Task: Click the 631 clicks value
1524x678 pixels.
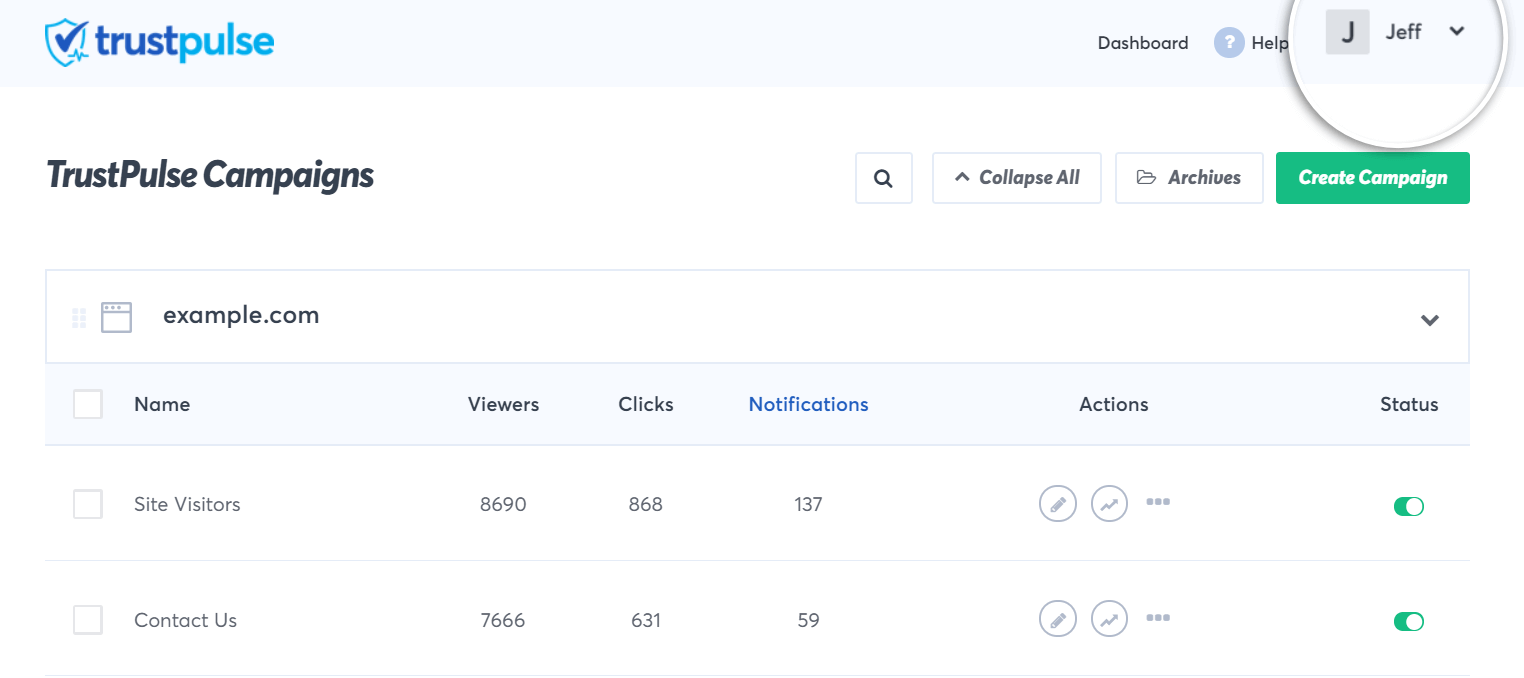Action: [646, 620]
